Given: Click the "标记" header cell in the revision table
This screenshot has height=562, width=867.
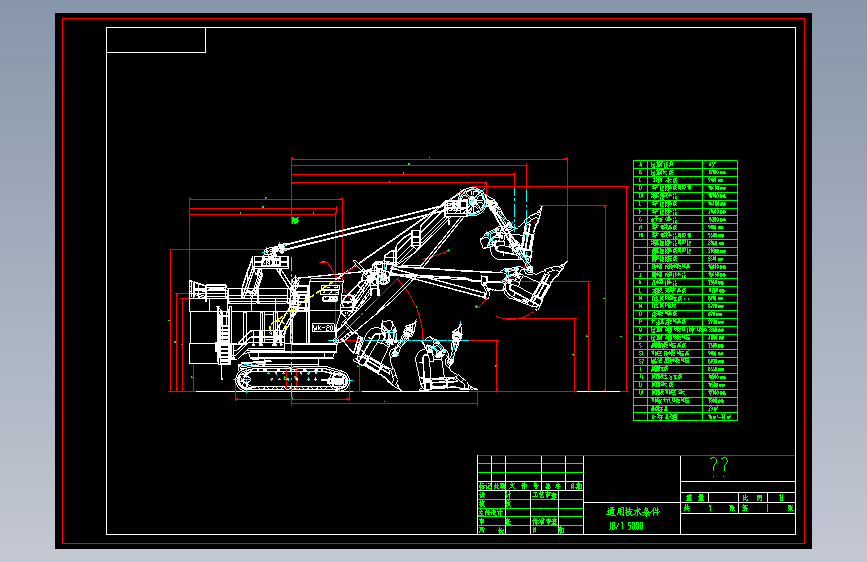Looking at the screenshot, I should coord(484,486).
